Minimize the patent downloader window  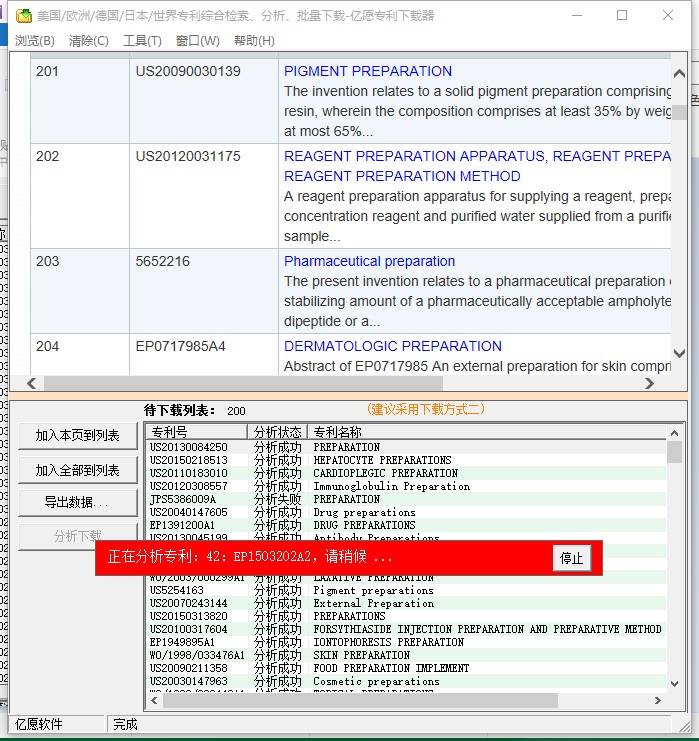[577, 16]
